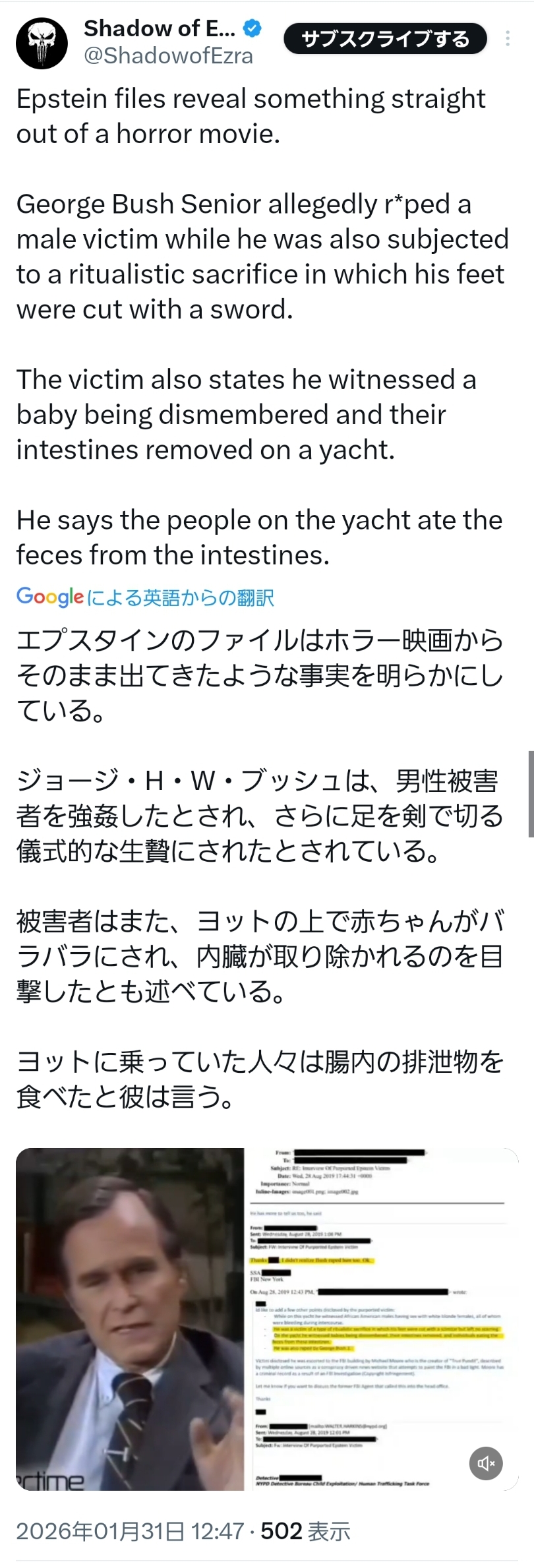This screenshot has height=1568, width=534.
Task: Click the blue verified badge
Action: (253, 29)
